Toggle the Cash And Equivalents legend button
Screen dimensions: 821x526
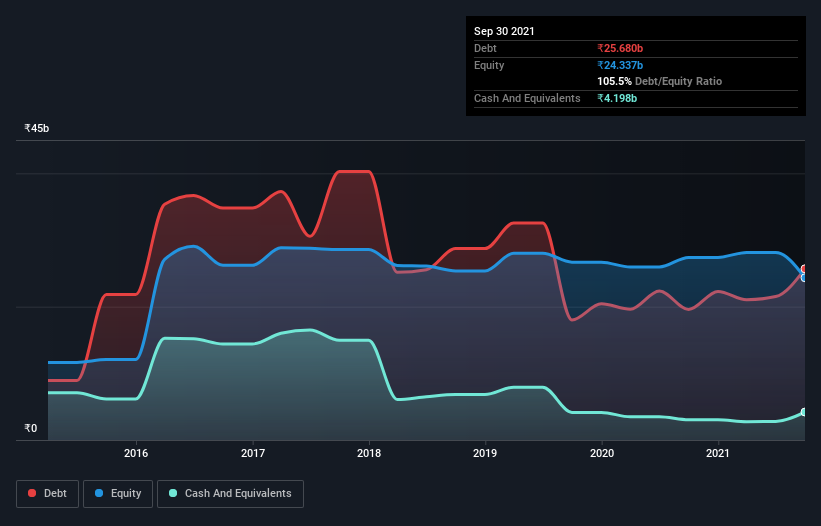point(230,494)
